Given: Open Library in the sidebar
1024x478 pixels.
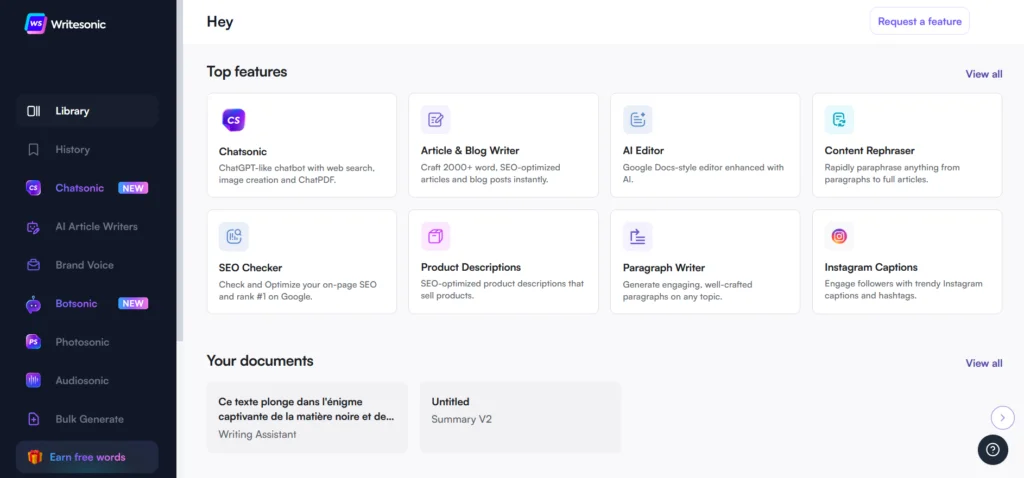Looking at the screenshot, I should click(72, 111).
